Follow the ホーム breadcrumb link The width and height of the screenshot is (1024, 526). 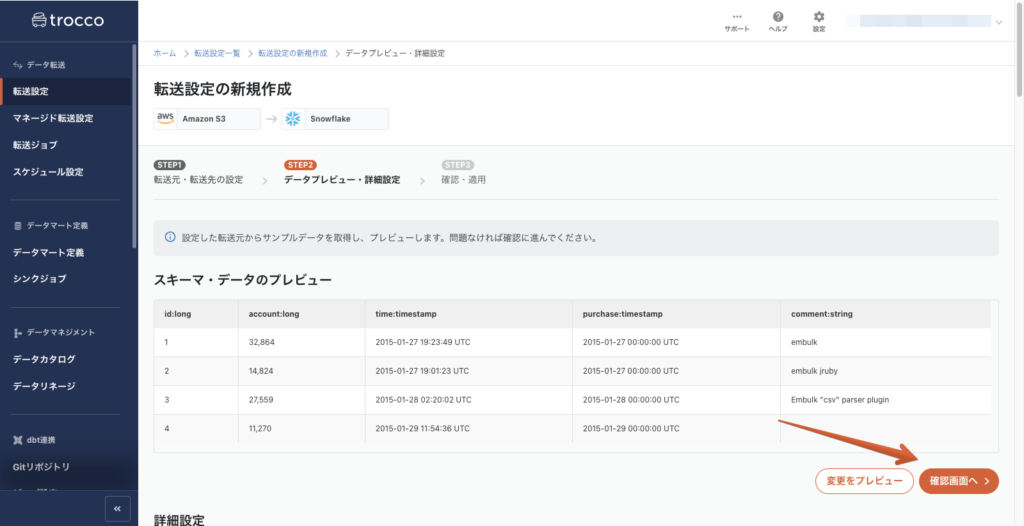click(x=165, y=52)
